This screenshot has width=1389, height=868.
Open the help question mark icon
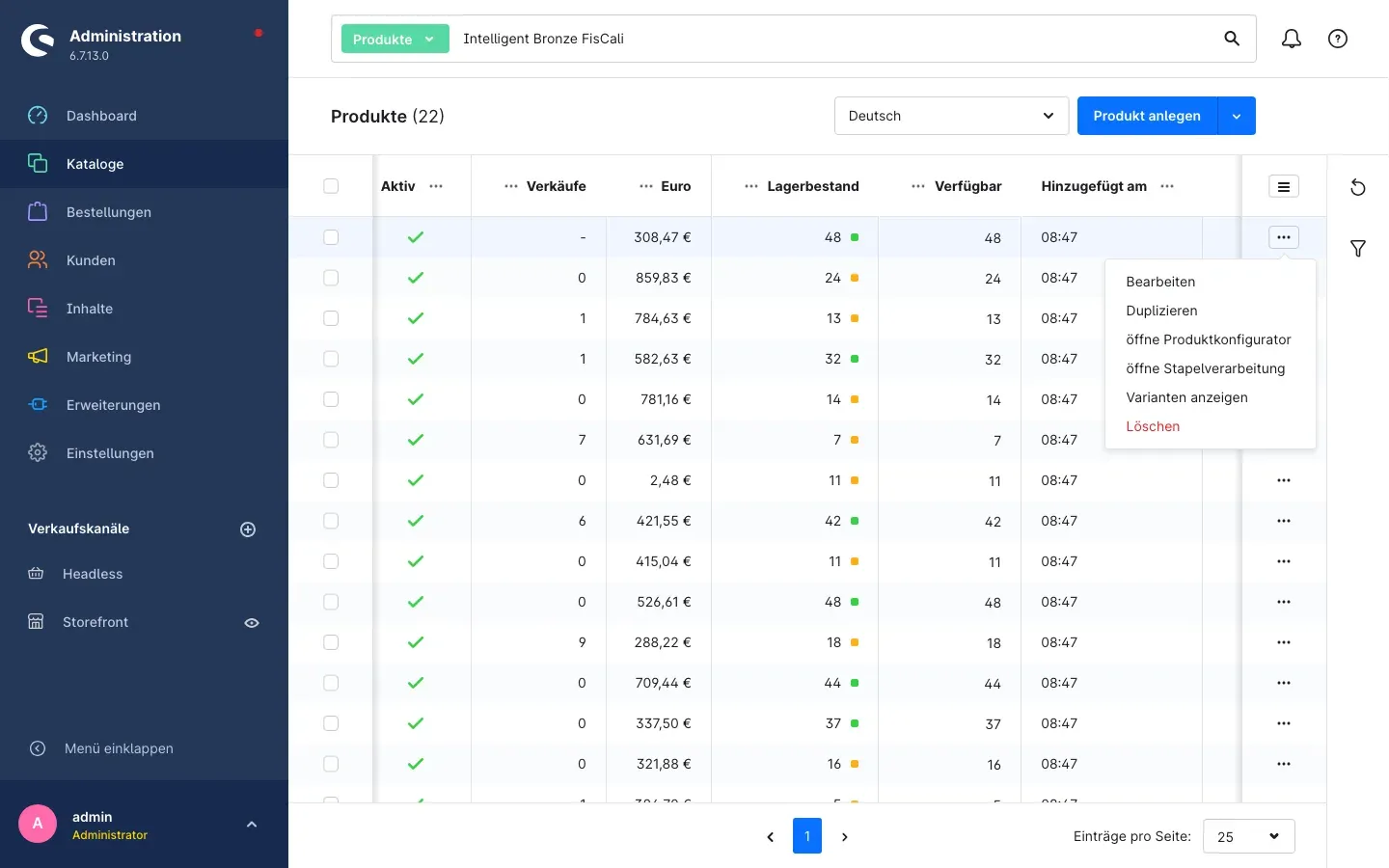click(x=1338, y=39)
